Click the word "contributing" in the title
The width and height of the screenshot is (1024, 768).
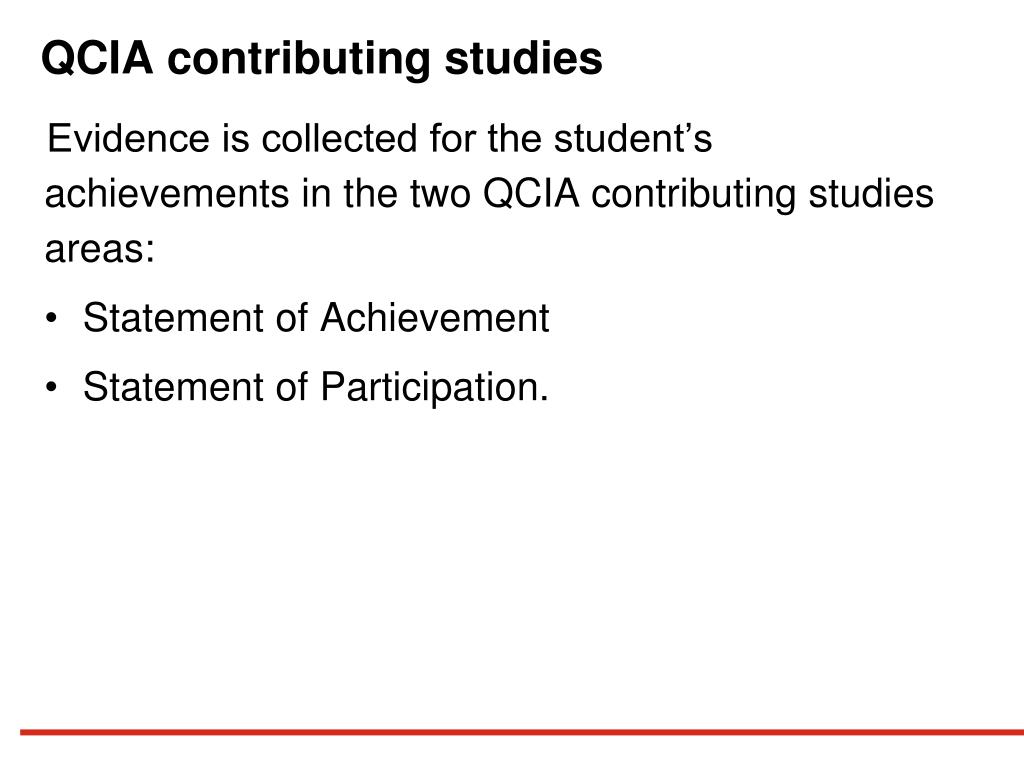coord(298,59)
